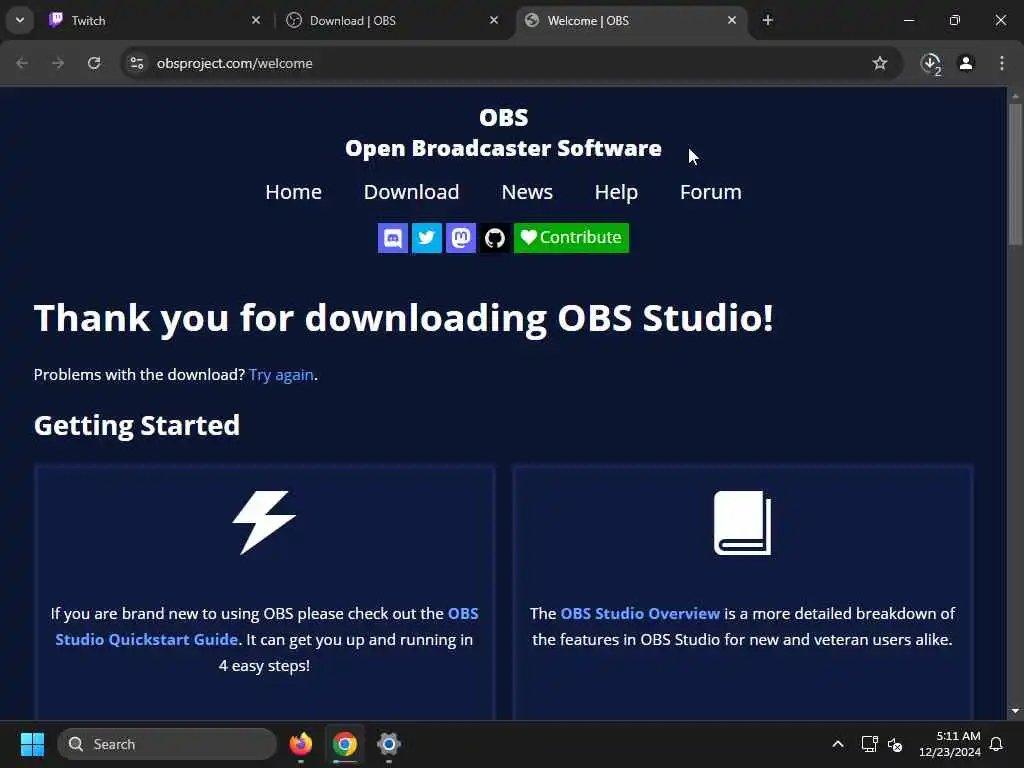Click the muted volume tray icon

click(895, 744)
